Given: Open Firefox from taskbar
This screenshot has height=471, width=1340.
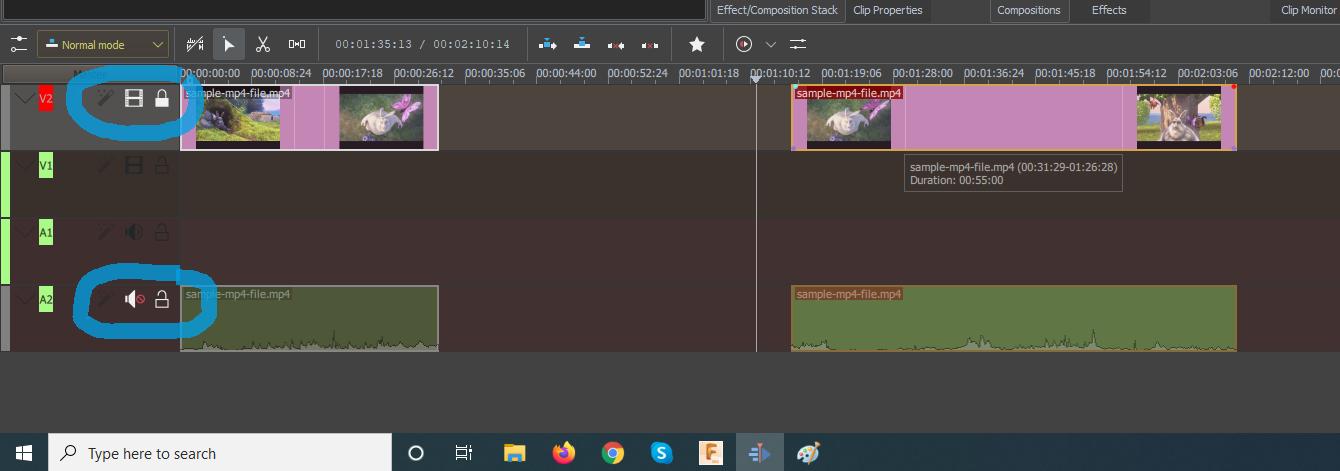Looking at the screenshot, I should click(x=564, y=453).
